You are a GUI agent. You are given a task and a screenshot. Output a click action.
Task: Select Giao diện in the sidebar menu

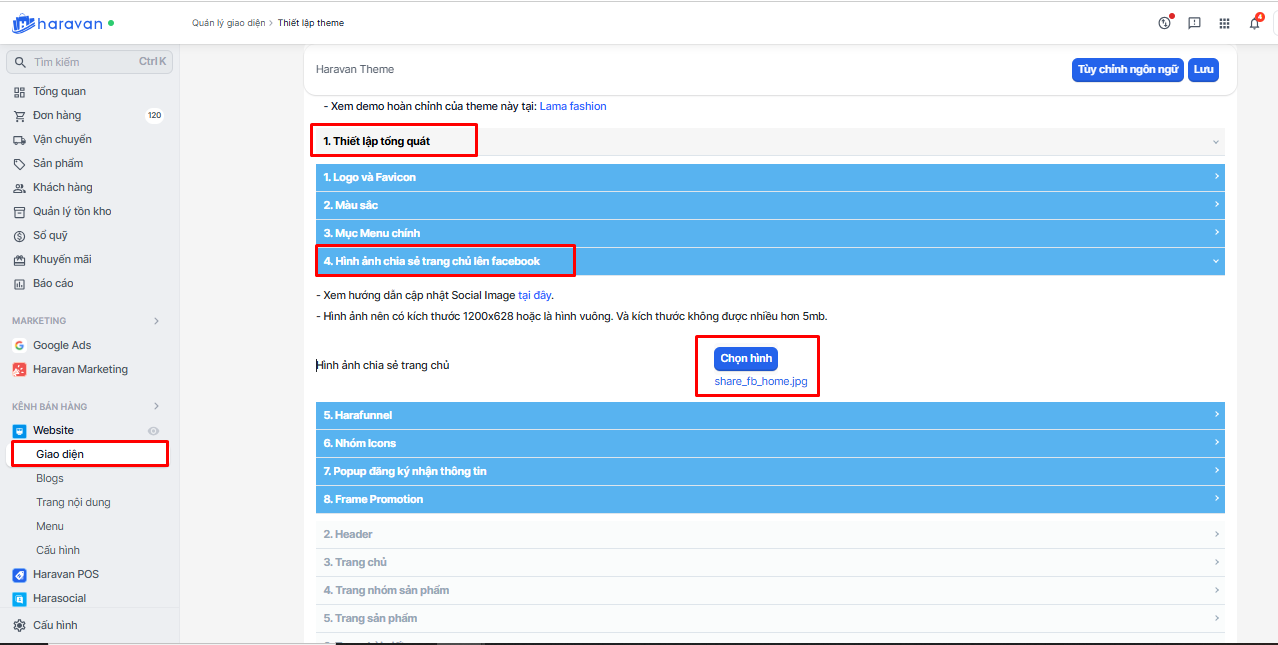coord(60,454)
